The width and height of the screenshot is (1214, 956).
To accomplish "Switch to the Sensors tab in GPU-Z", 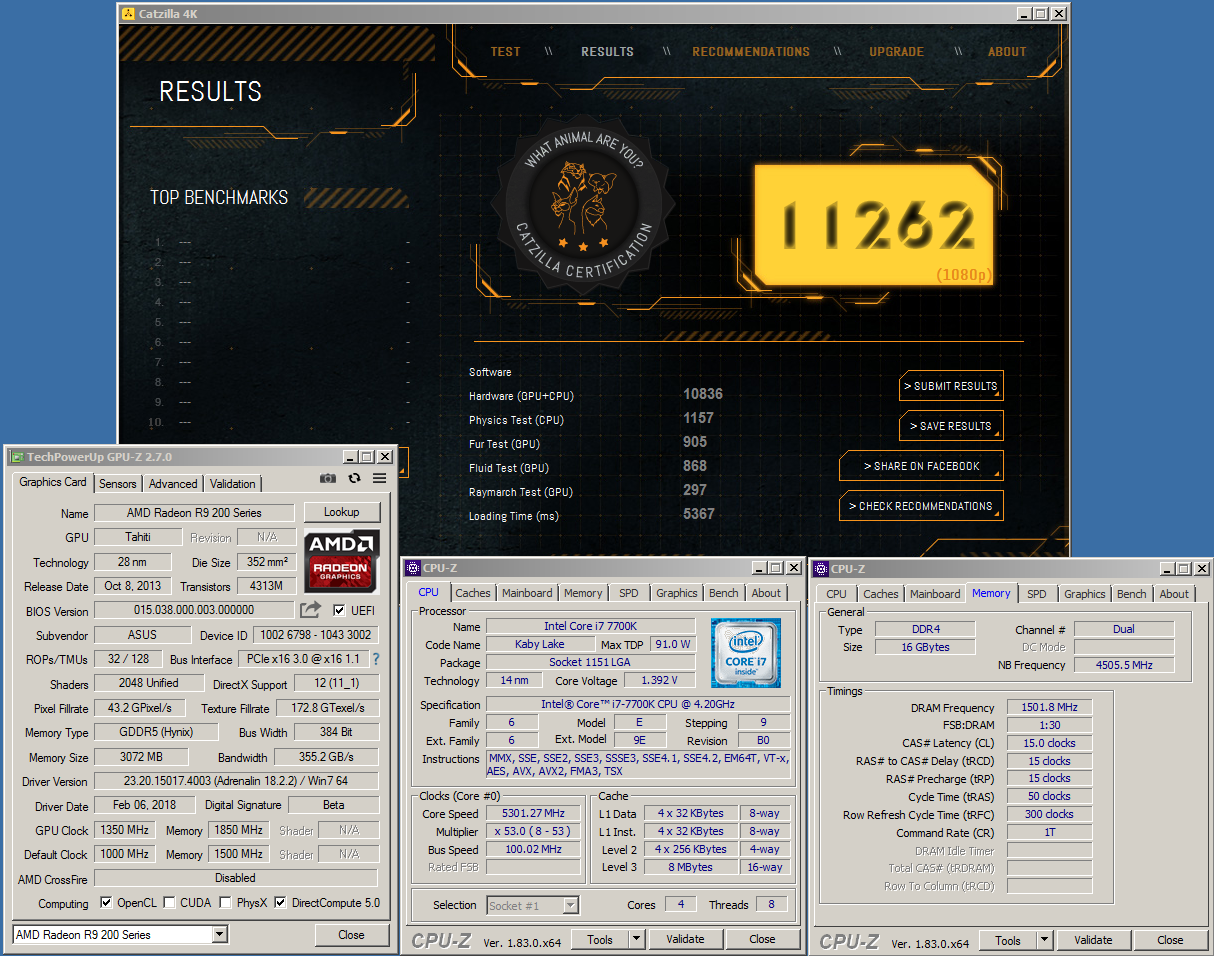I will [x=117, y=483].
